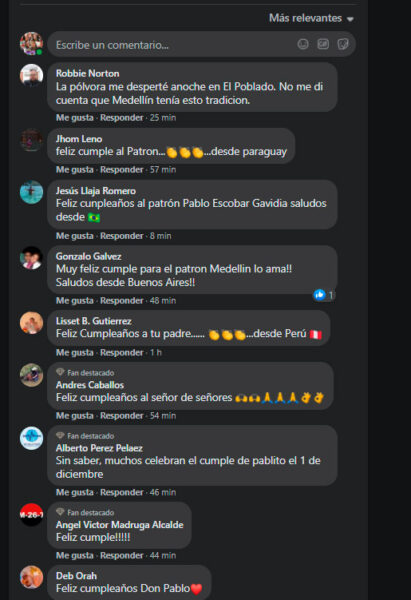The image size is (411, 600).
Task: Click the Fan destacado badge above Andres Caballos
Action: [85, 372]
